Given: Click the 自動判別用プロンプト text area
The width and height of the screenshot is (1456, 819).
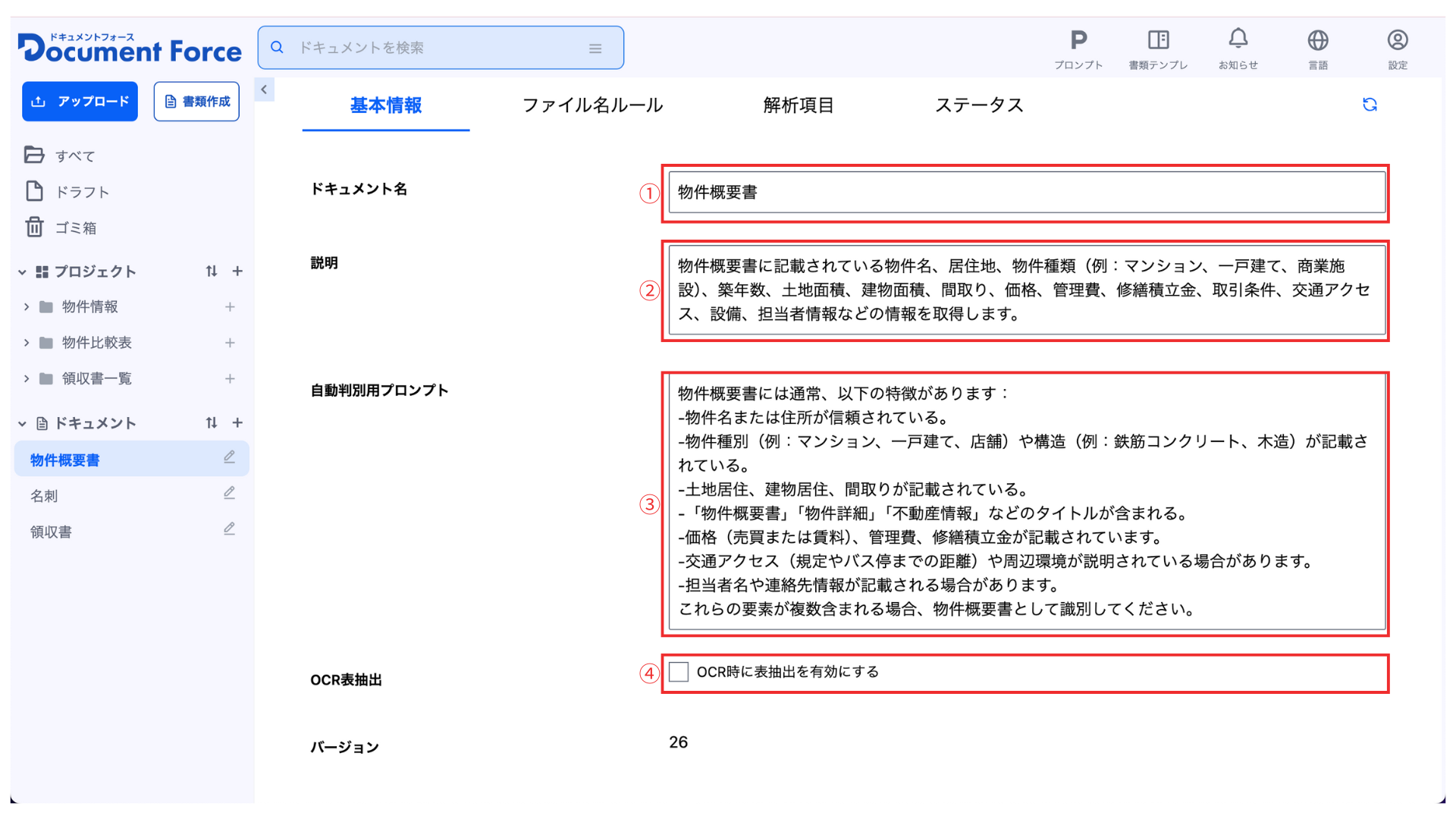Looking at the screenshot, I should (x=1027, y=503).
